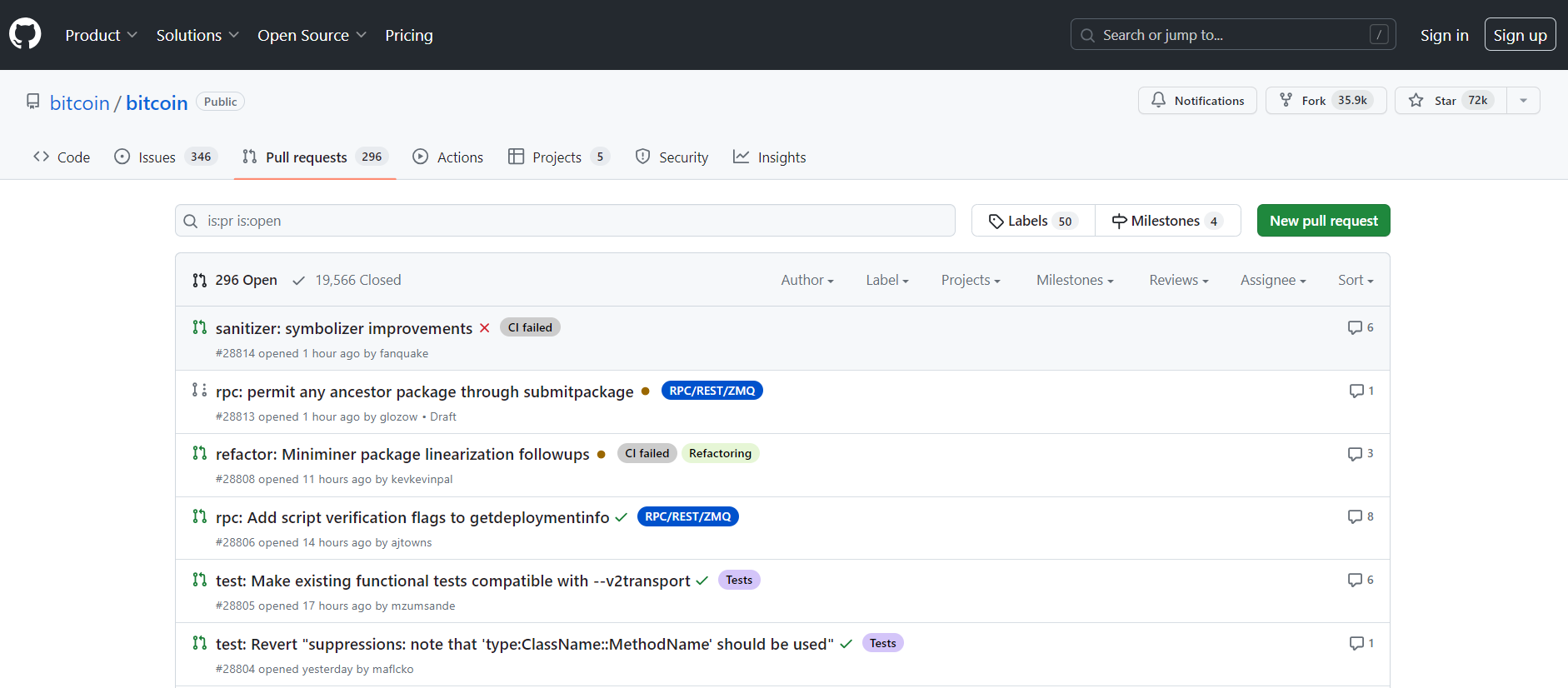Open the Milestones filter dropdown
Image resolution: width=1568 pixels, height=688 pixels.
click(1075, 281)
